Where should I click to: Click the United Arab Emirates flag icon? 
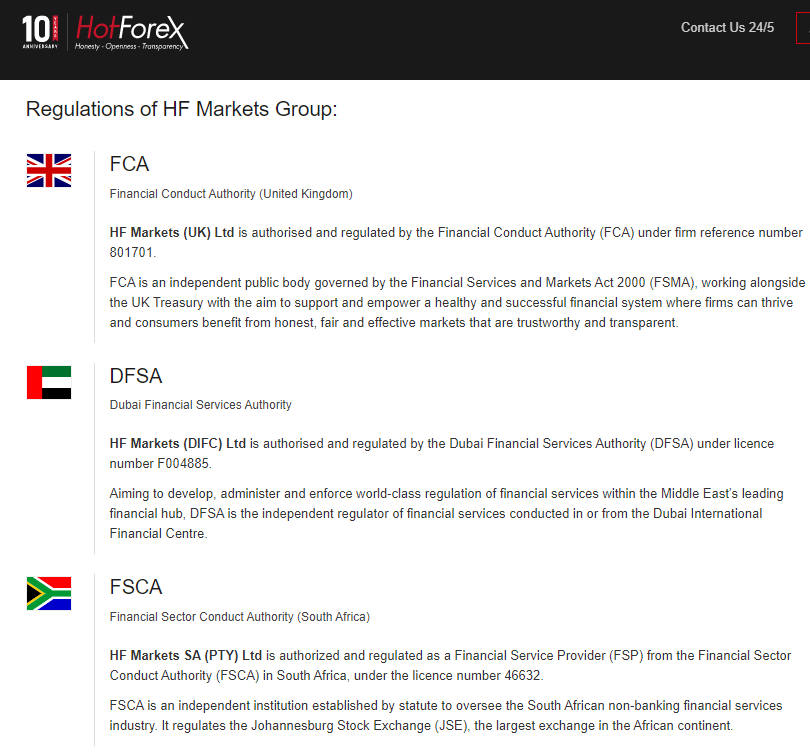(x=49, y=383)
